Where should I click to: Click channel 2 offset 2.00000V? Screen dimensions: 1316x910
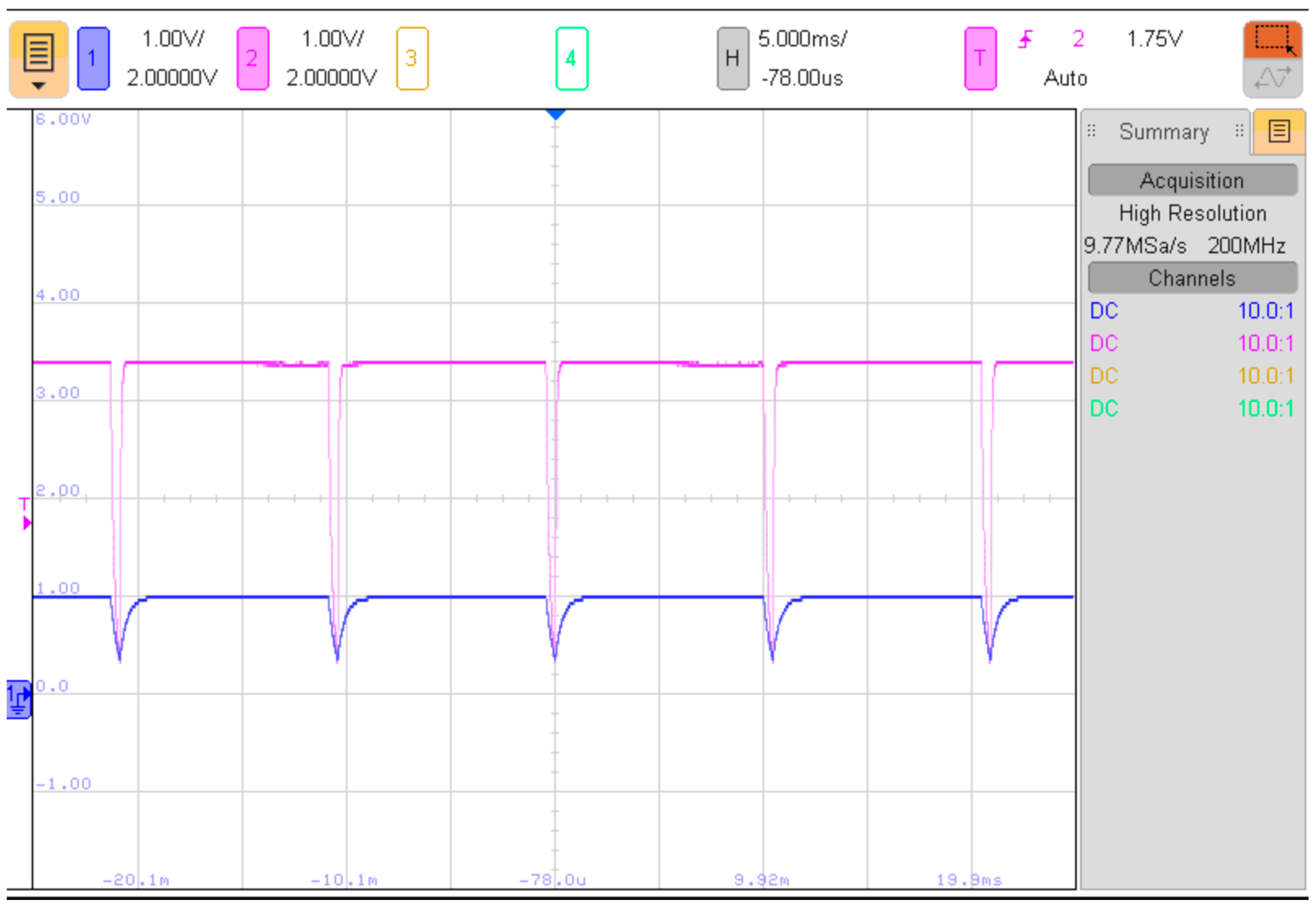[331, 78]
